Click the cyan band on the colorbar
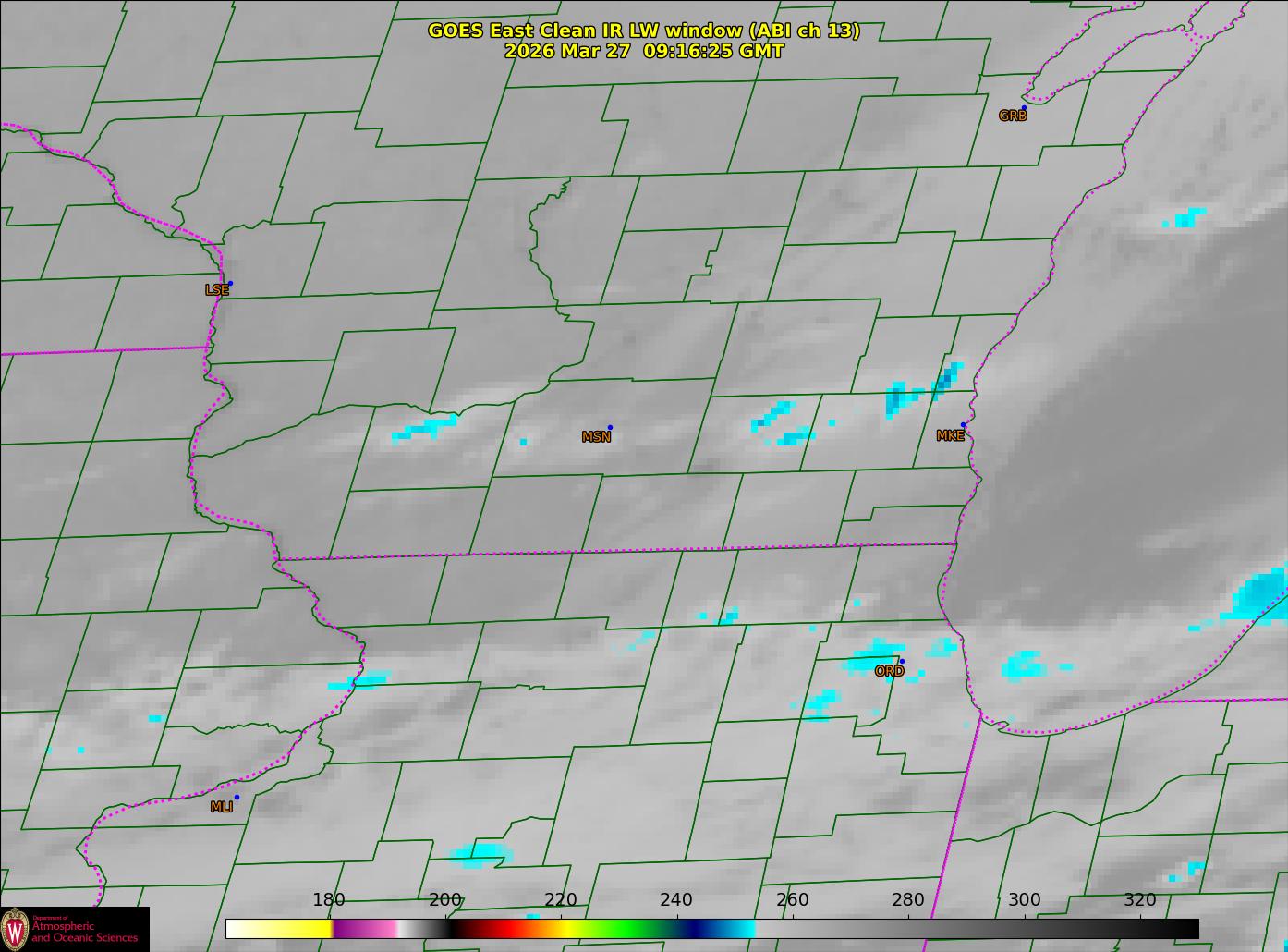Screen dimensions: 1288x952 [739, 929]
